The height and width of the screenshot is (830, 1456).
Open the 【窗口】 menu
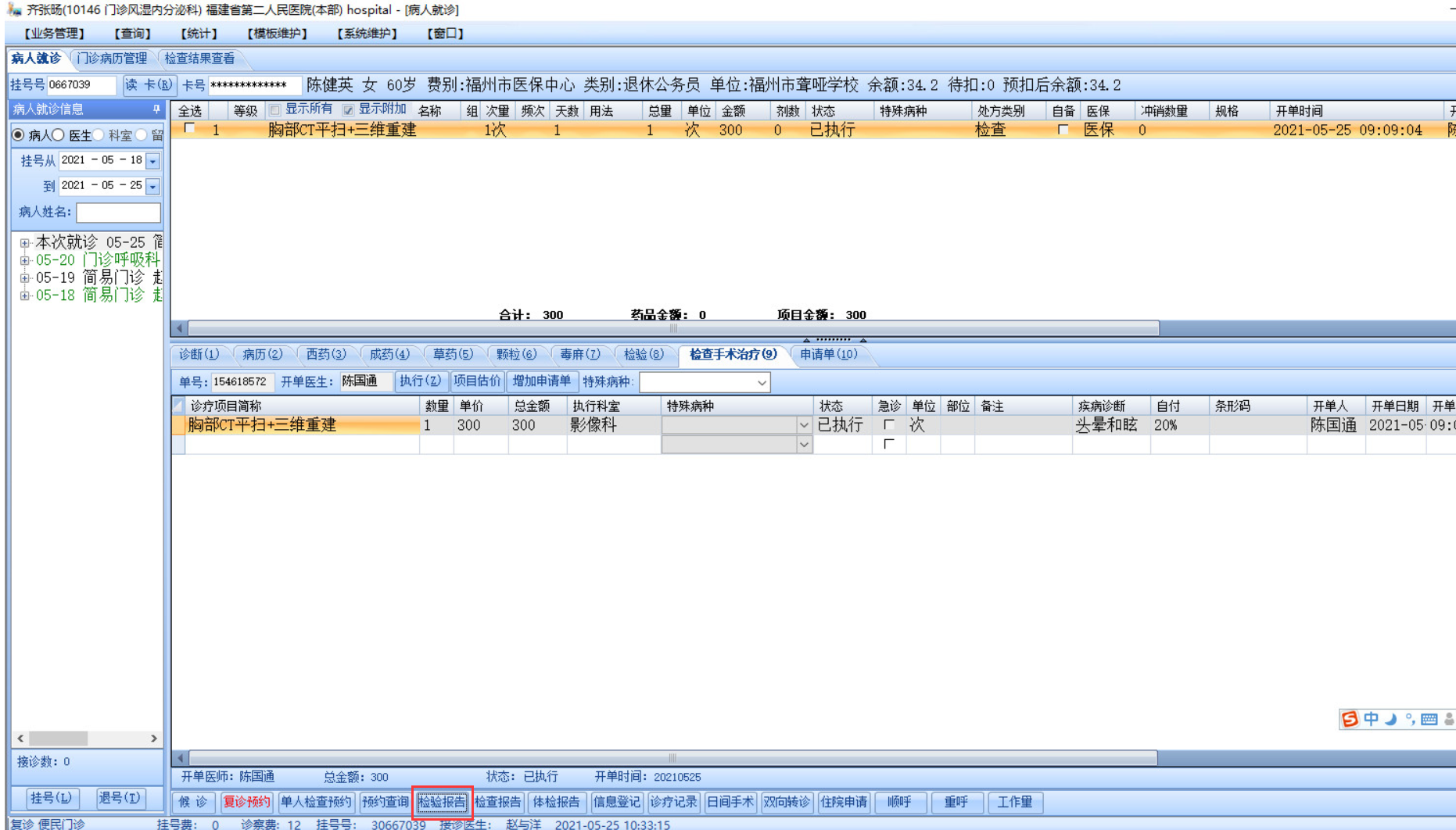click(x=445, y=34)
